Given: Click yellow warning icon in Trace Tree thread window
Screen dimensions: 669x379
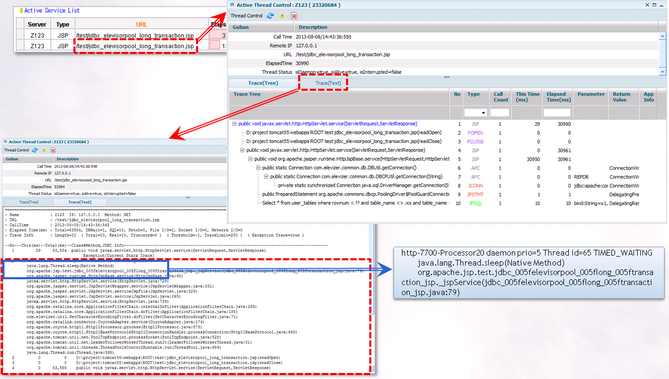Looking at the screenshot, I should pyautogui.click(x=282, y=16).
